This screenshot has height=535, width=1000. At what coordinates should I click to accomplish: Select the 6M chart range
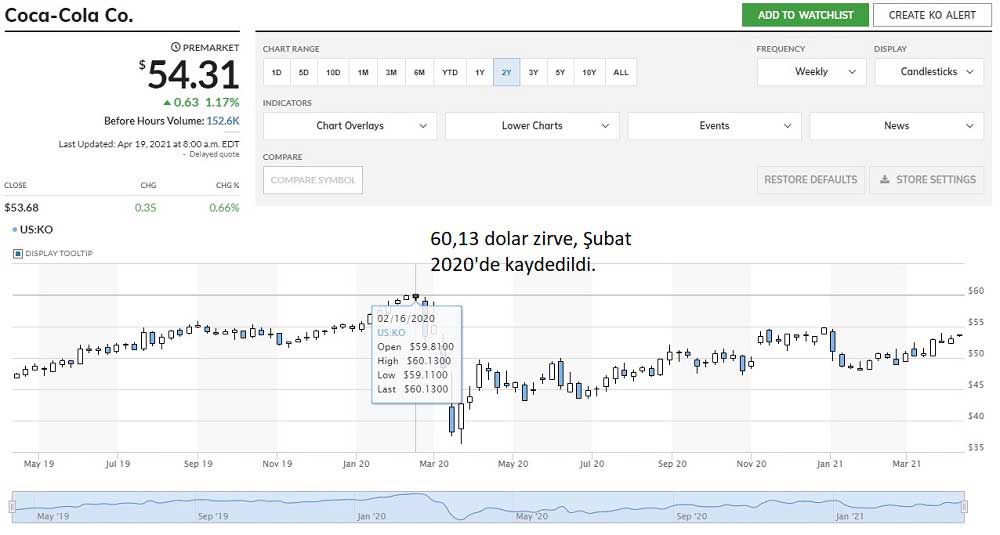pos(419,72)
